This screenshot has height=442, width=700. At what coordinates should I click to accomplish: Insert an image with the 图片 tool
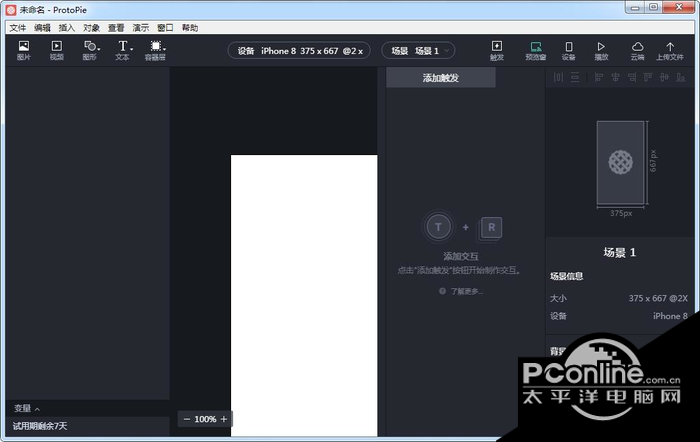(24, 50)
